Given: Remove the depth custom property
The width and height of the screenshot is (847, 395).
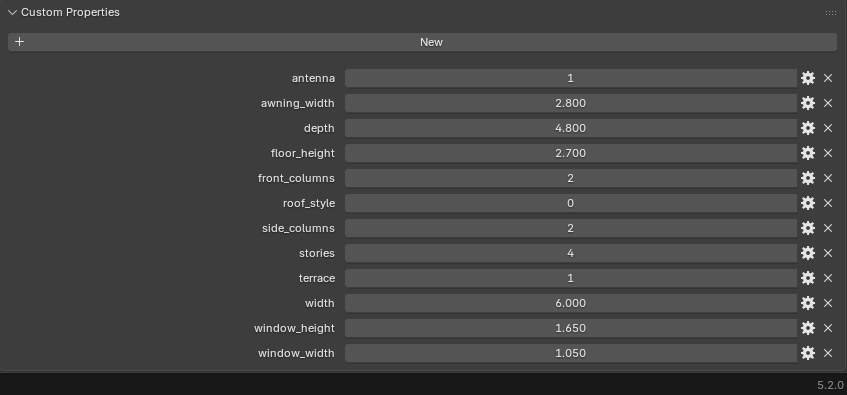Looking at the screenshot, I should (828, 128).
